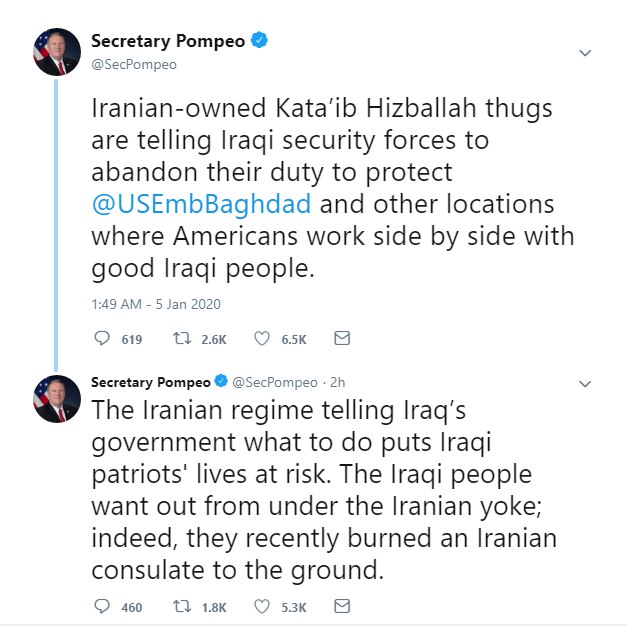Click the 2h timestamp on second tweet

(x=337, y=383)
